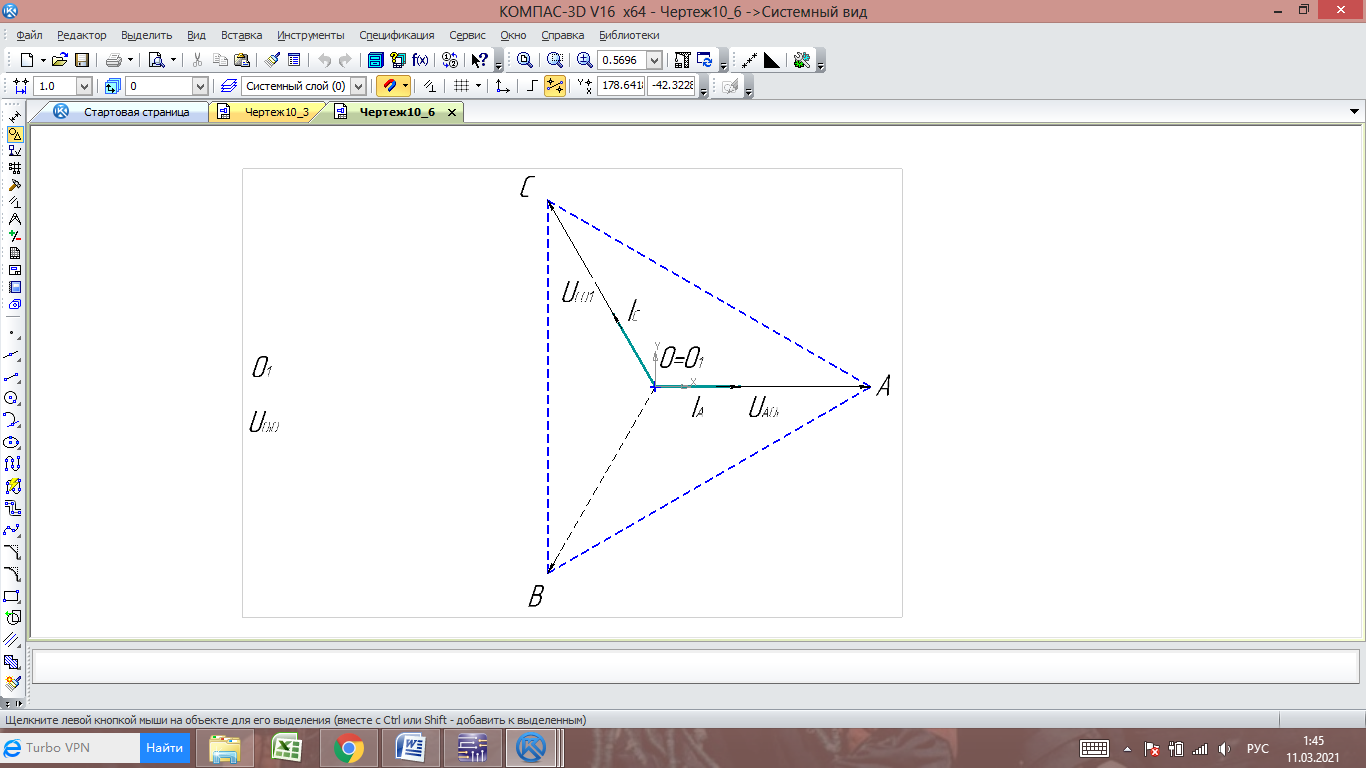
Task: Click the Point drawing tool
Action: pos(13,333)
